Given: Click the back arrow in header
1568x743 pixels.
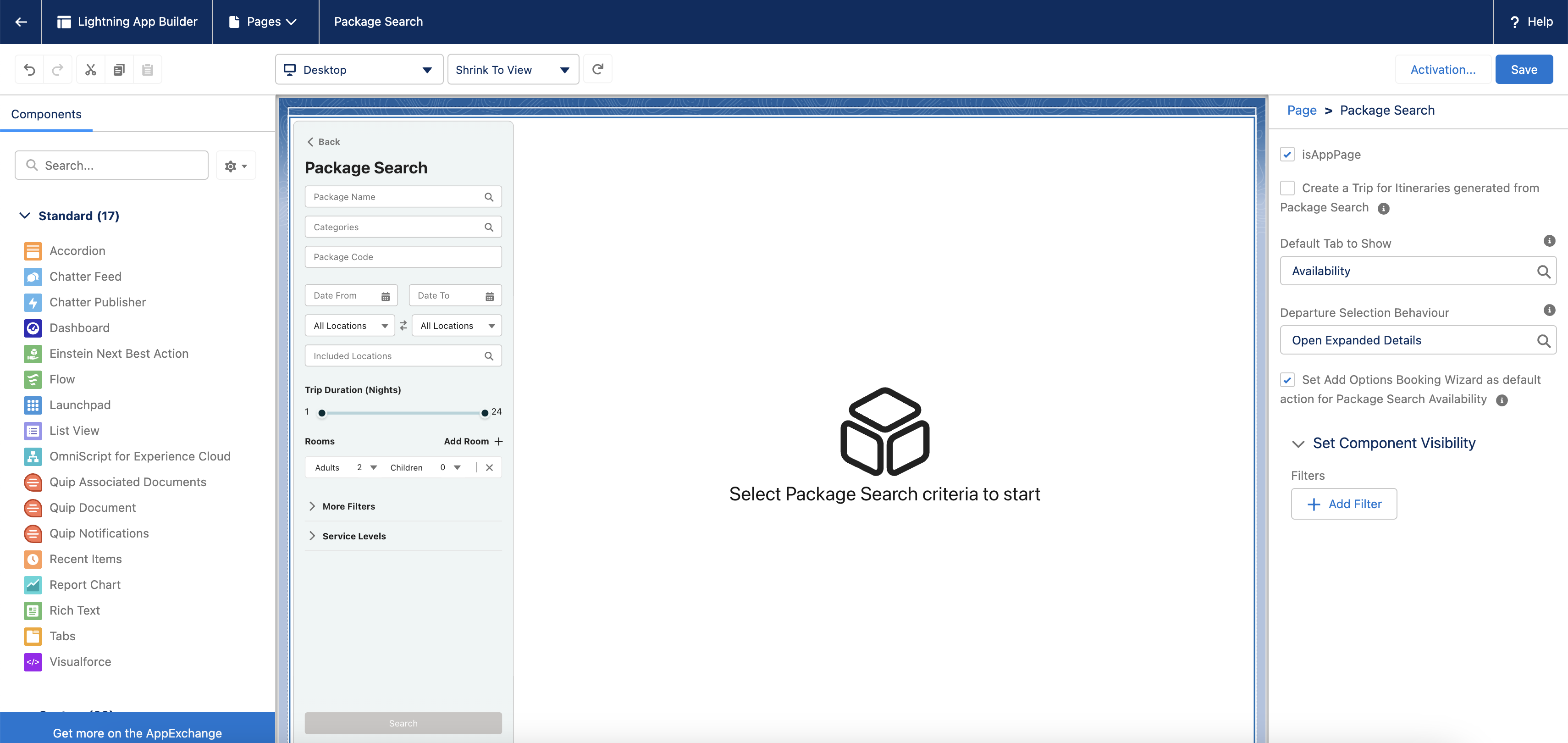Looking at the screenshot, I should (x=21, y=22).
